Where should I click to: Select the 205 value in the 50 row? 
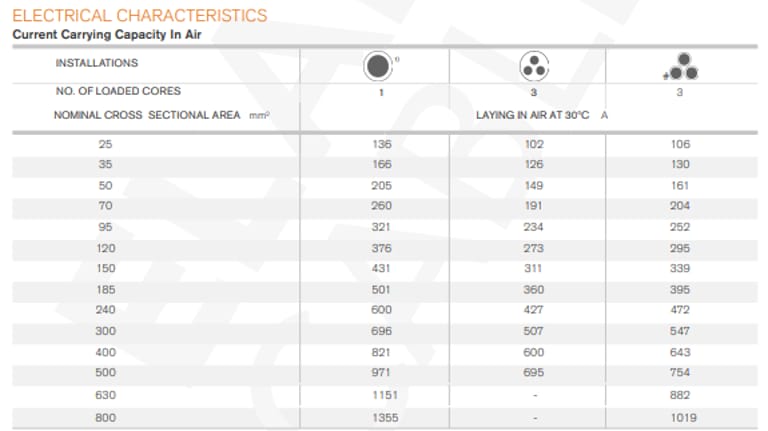(381, 185)
